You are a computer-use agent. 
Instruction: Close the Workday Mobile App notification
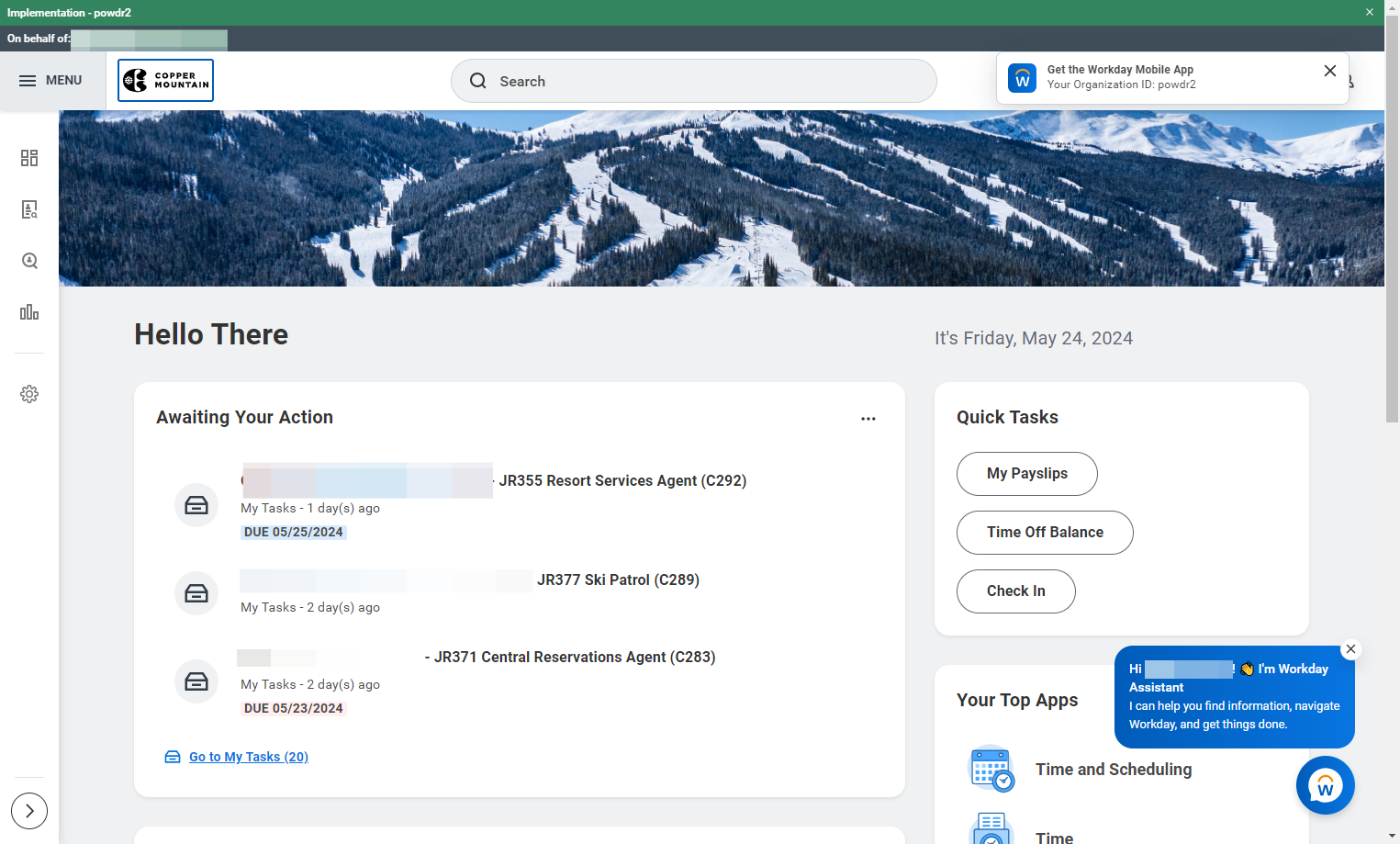tap(1329, 71)
